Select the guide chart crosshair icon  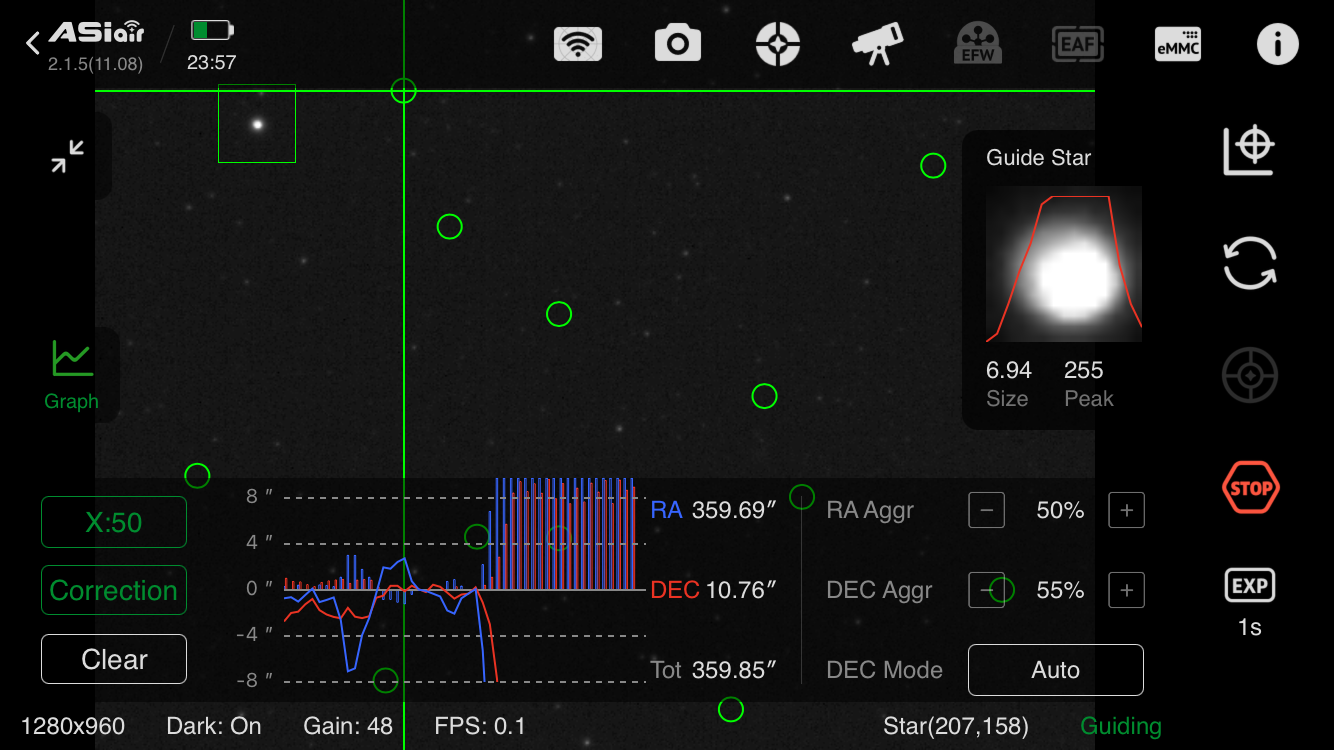(1250, 151)
